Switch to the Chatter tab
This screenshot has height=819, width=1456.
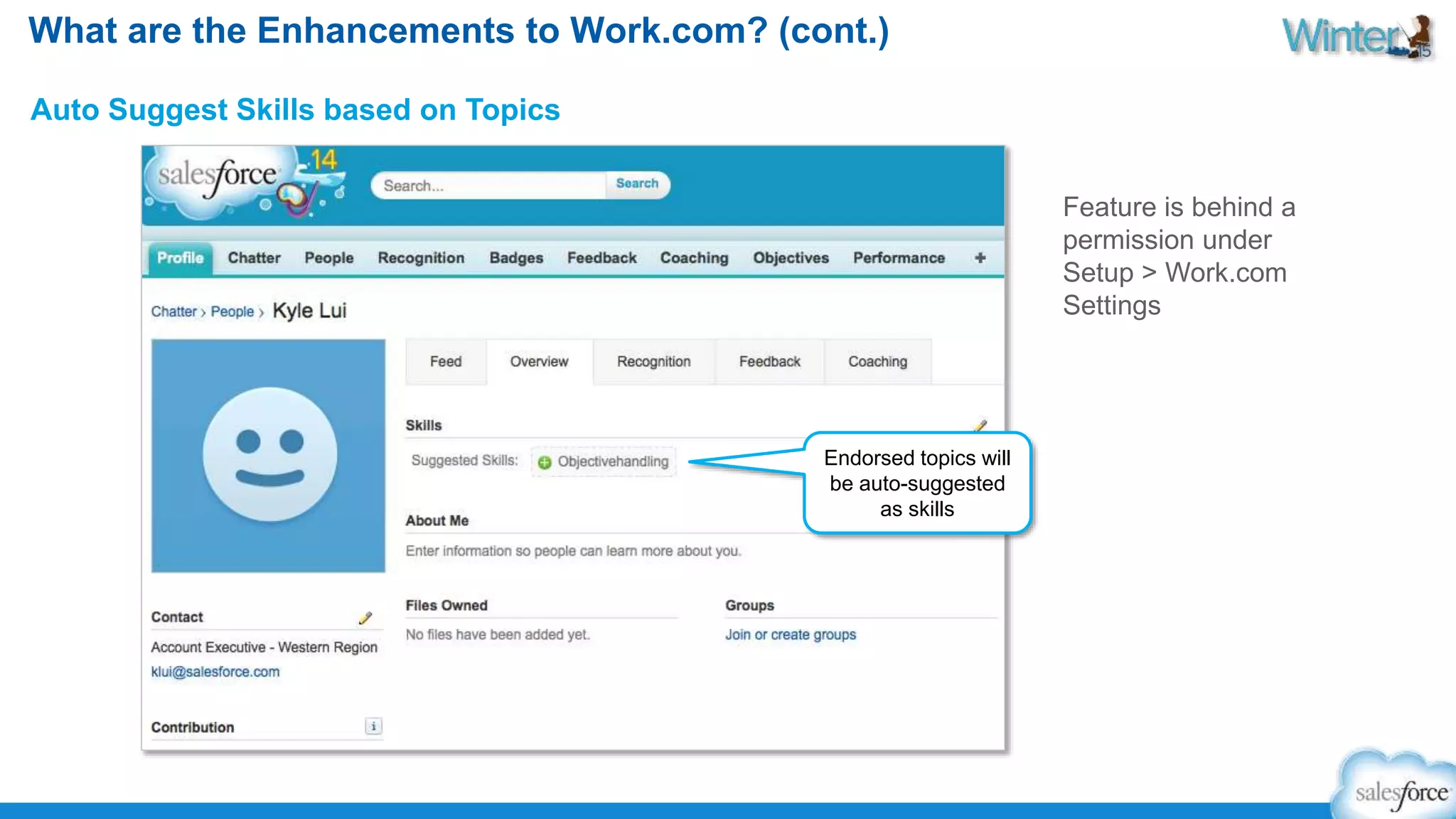[254, 258]
